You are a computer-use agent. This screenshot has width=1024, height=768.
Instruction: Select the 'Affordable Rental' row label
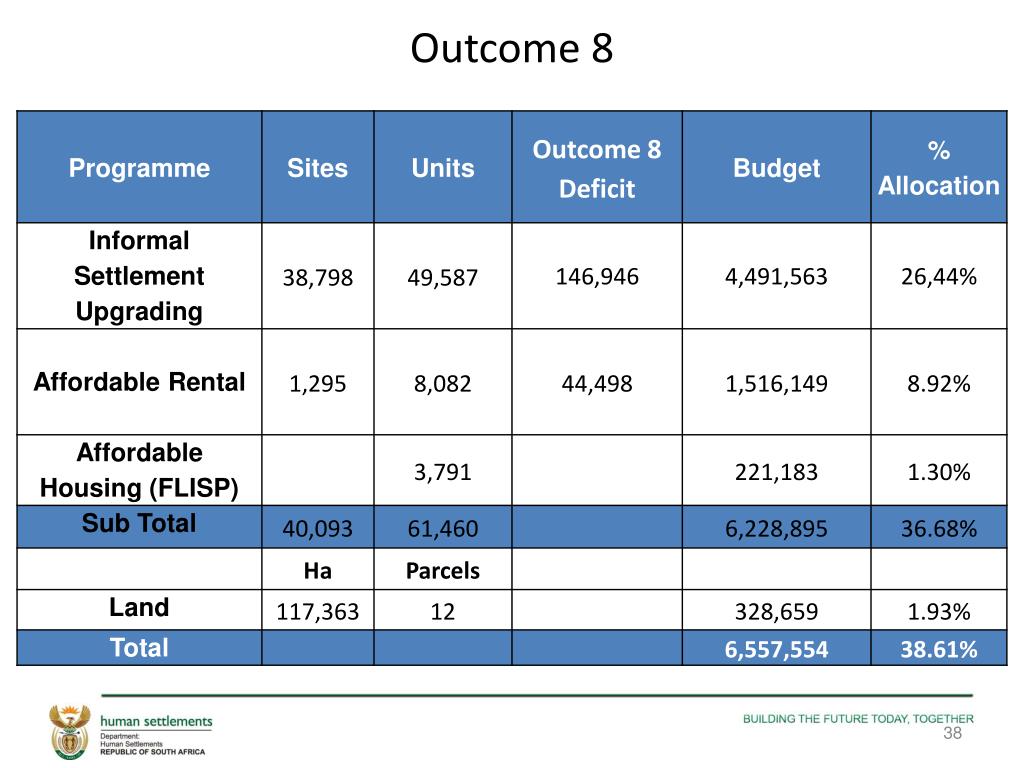pos(139,382)
